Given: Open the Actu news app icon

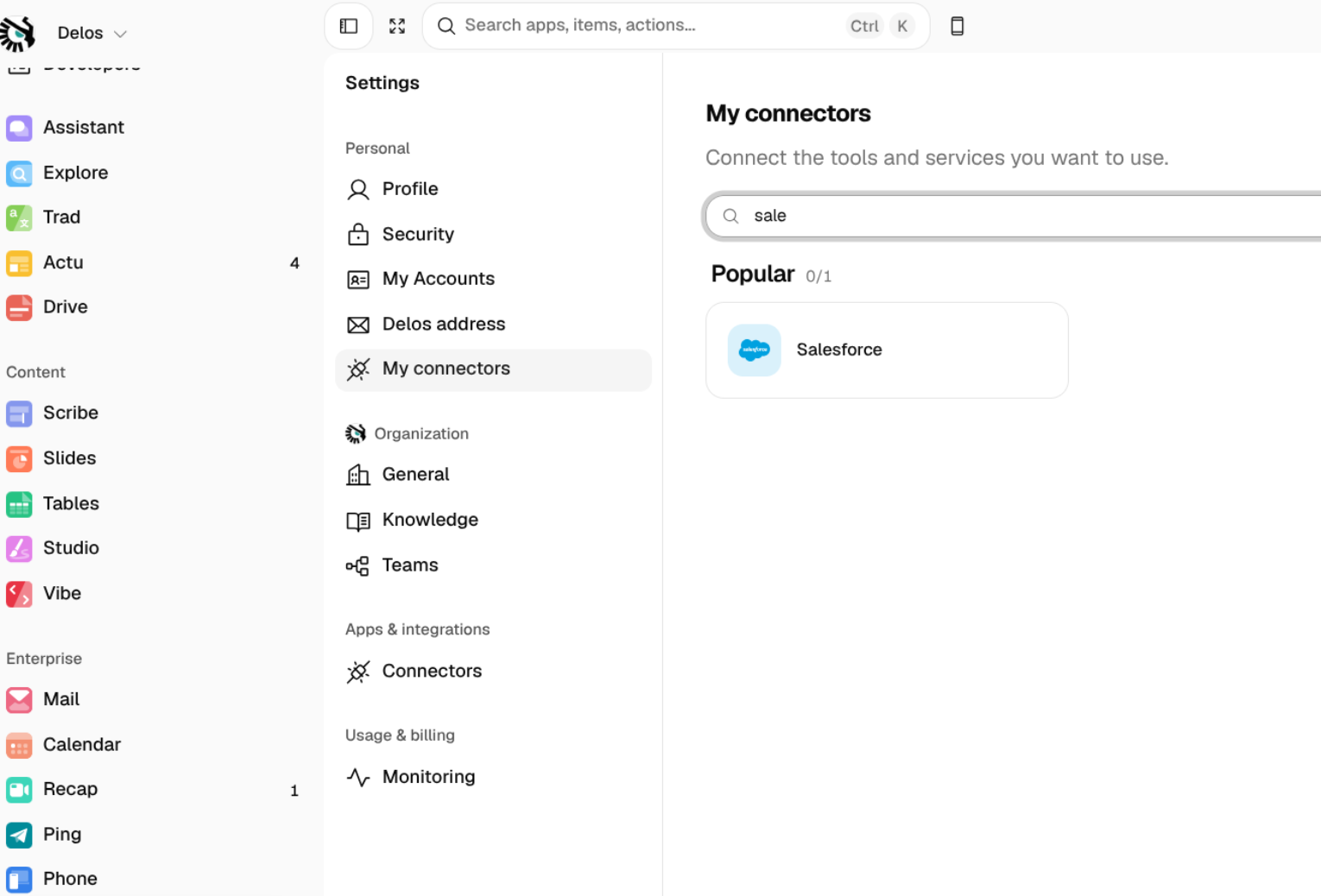Looking at the screenshot, I should 19,262.
